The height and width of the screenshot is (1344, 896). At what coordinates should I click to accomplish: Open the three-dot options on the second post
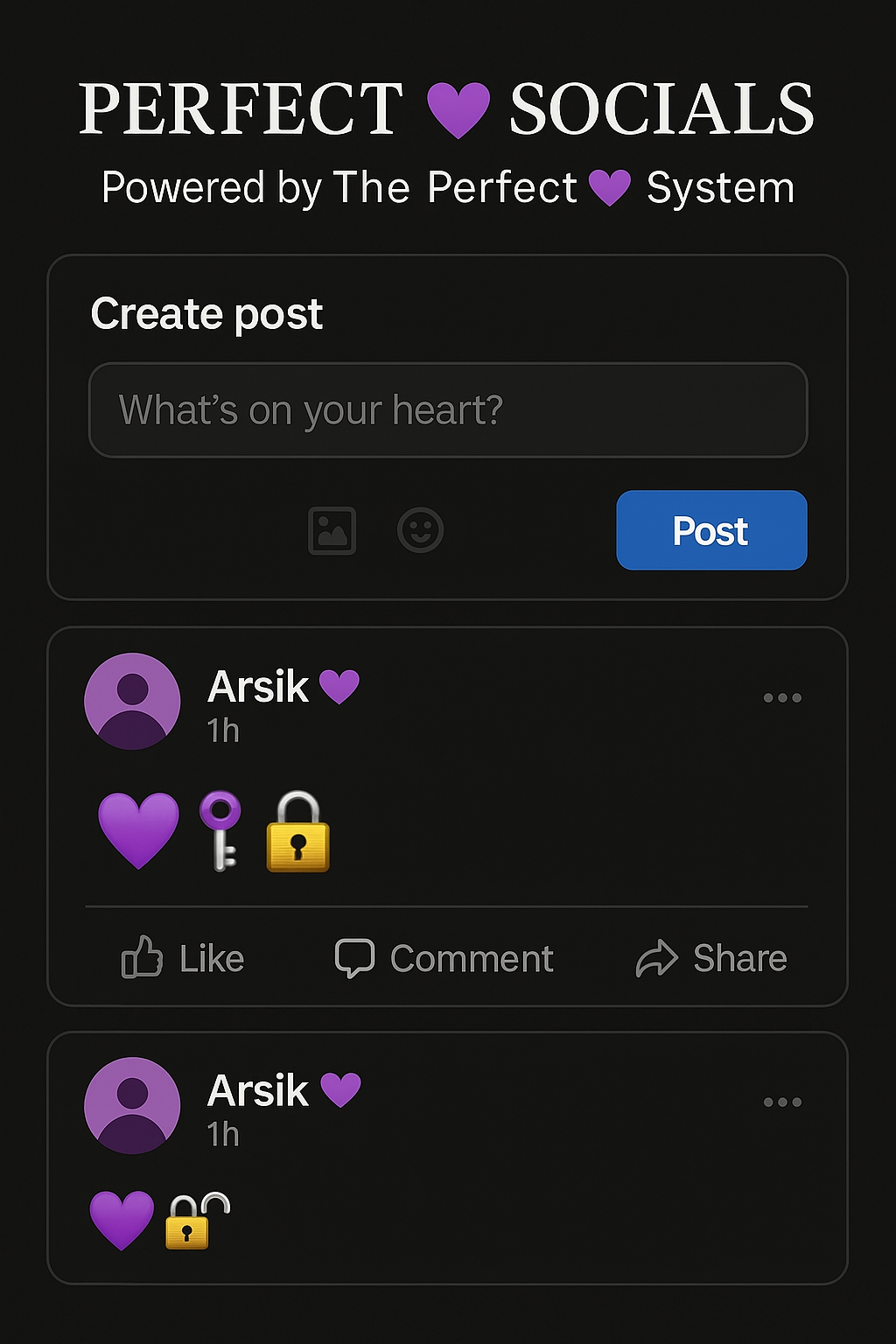click(782, 1102)
